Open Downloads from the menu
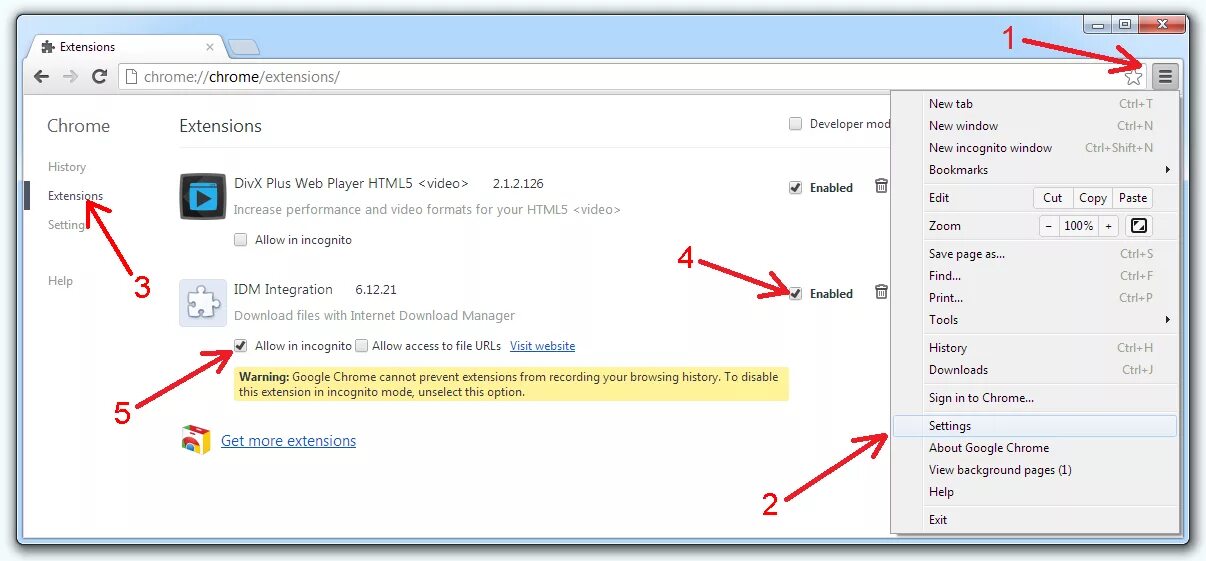Image resolution: width=1206 pixels, height=561 pixels. tap(1035, 370)
